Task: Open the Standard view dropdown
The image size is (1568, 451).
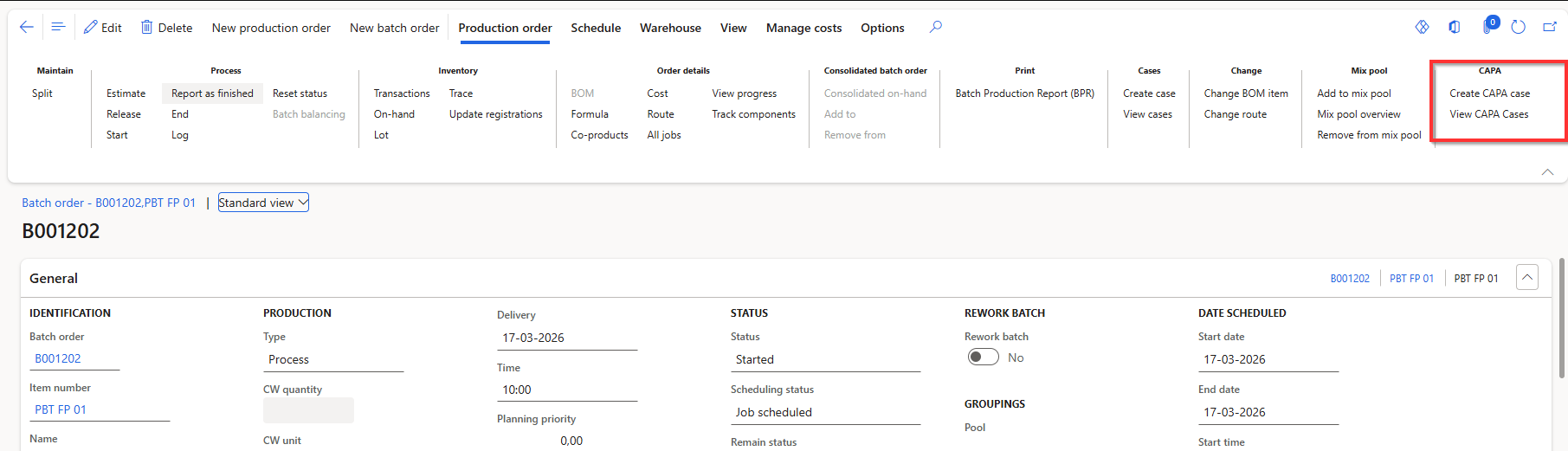Action: [263, 203]
